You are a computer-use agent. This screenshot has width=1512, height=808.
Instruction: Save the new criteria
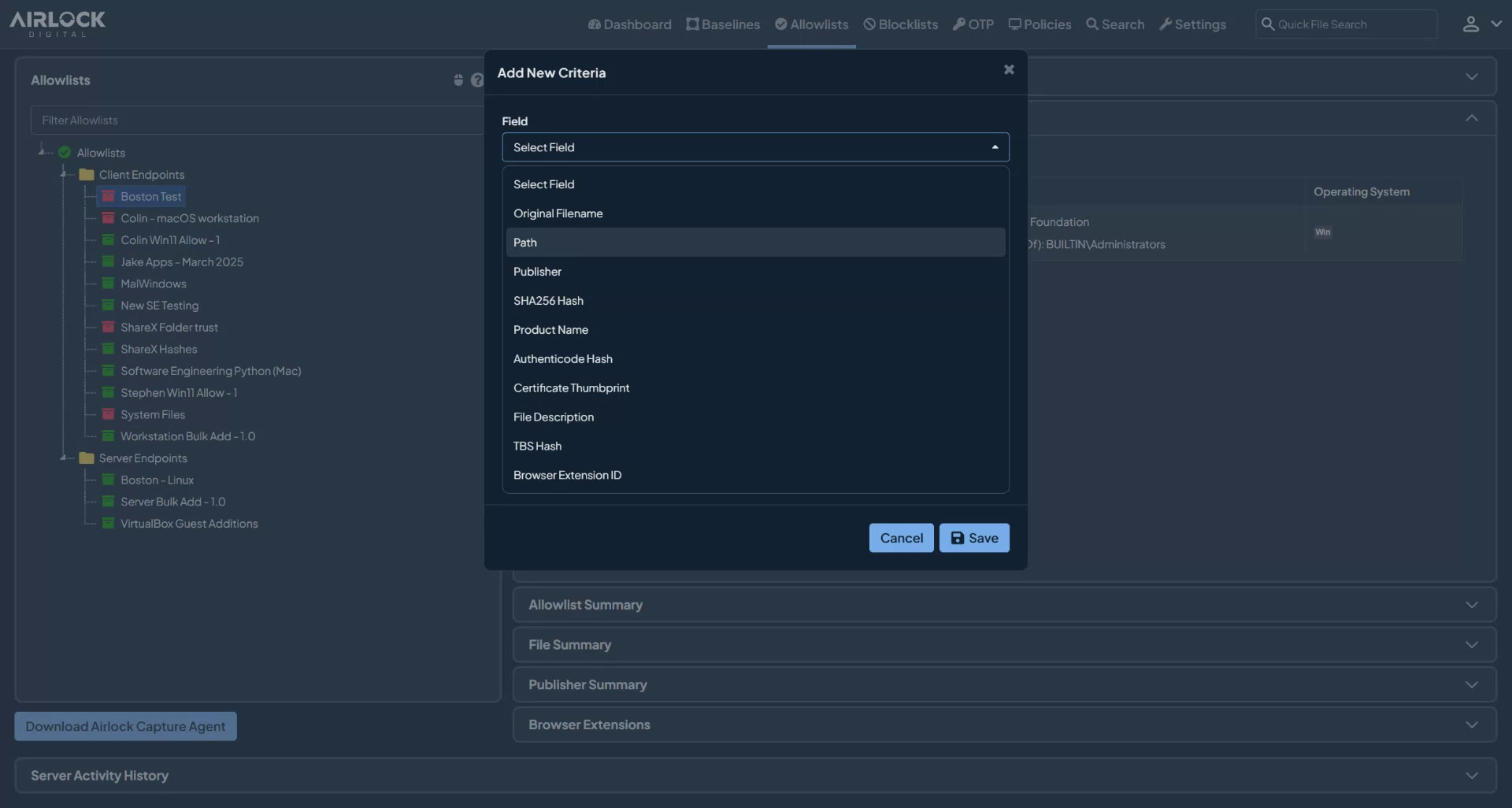coord(974,538)
